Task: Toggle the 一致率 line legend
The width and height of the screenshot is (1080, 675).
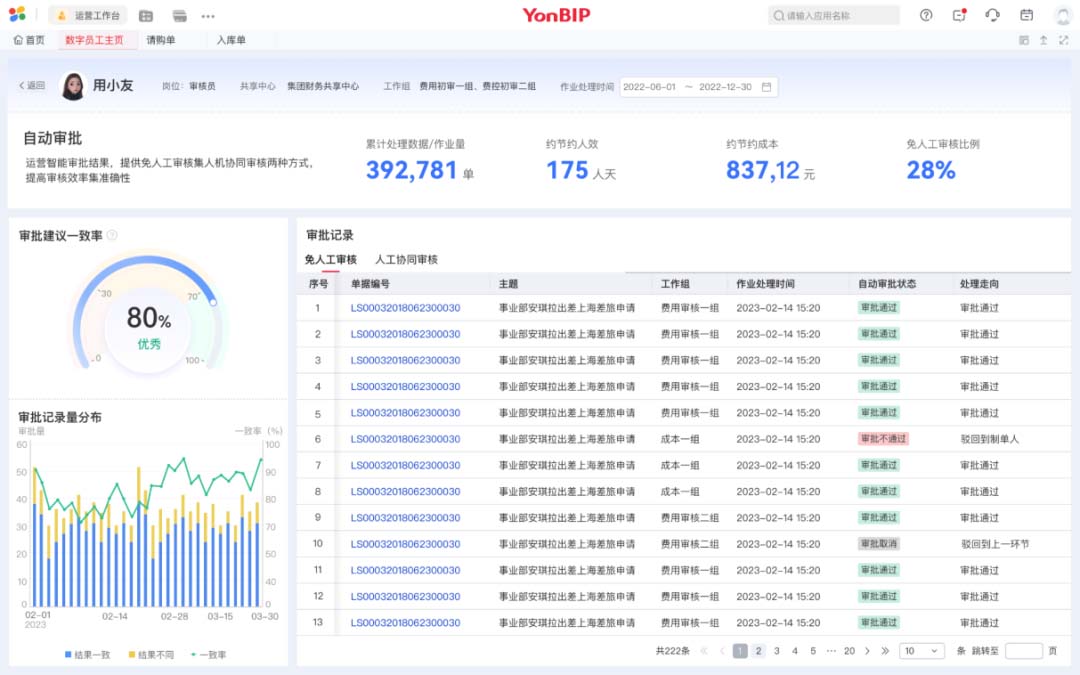Action: 208,655
